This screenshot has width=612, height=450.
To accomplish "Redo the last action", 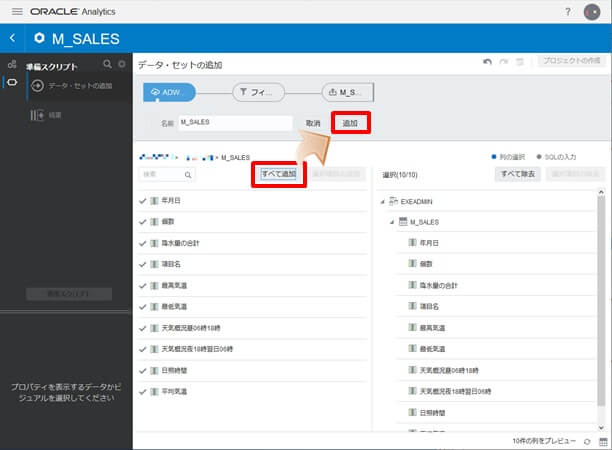I will pyautogui.click(x=504, y=62).
